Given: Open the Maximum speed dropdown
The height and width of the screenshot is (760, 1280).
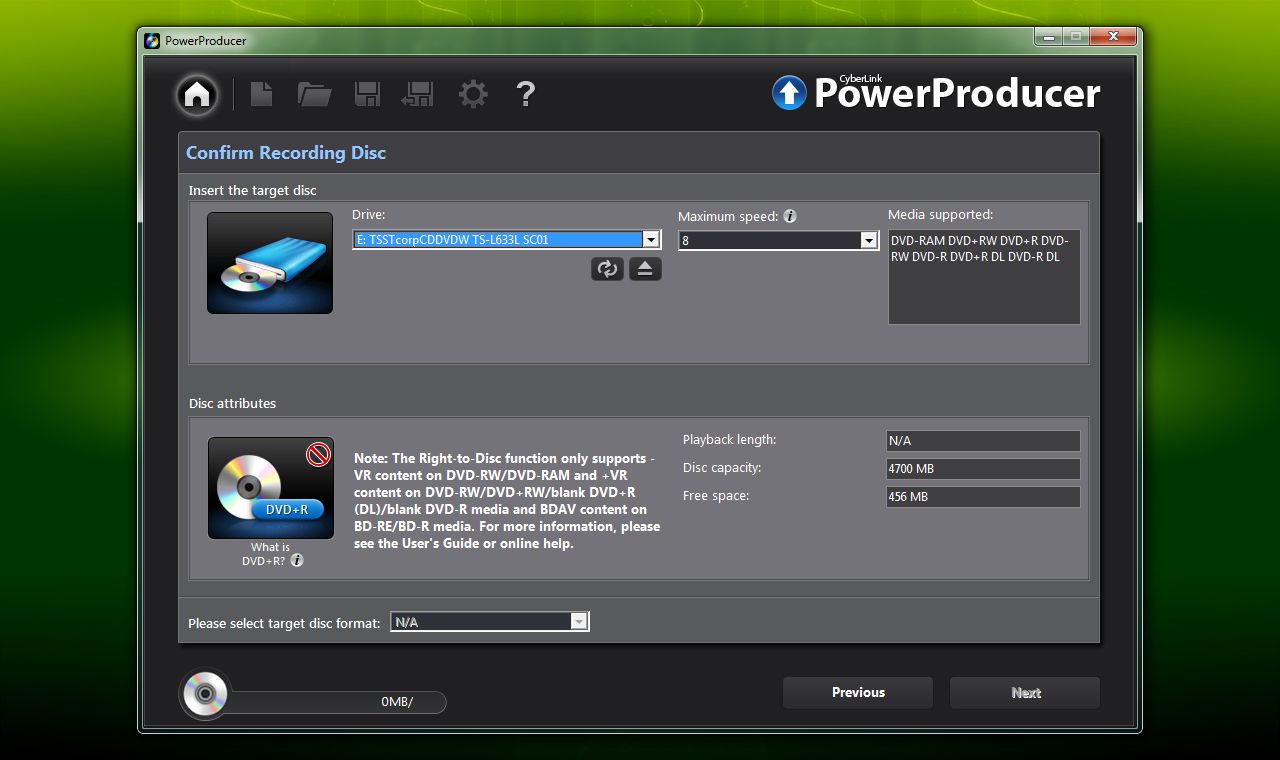Looking at the screenshot, I should point(869,240).
